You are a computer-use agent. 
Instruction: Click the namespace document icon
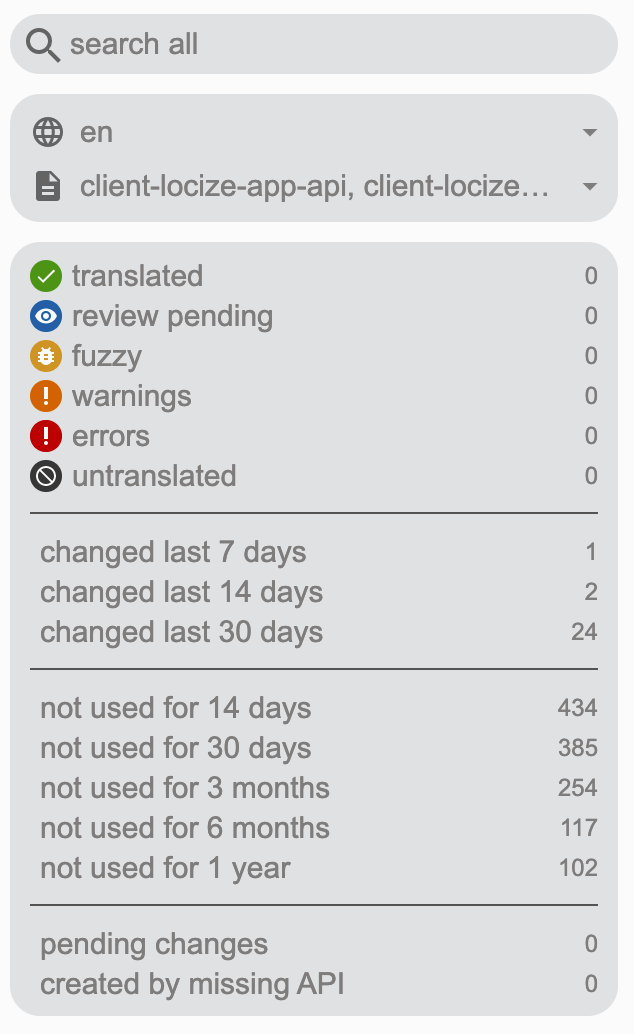tap(47, 186)
